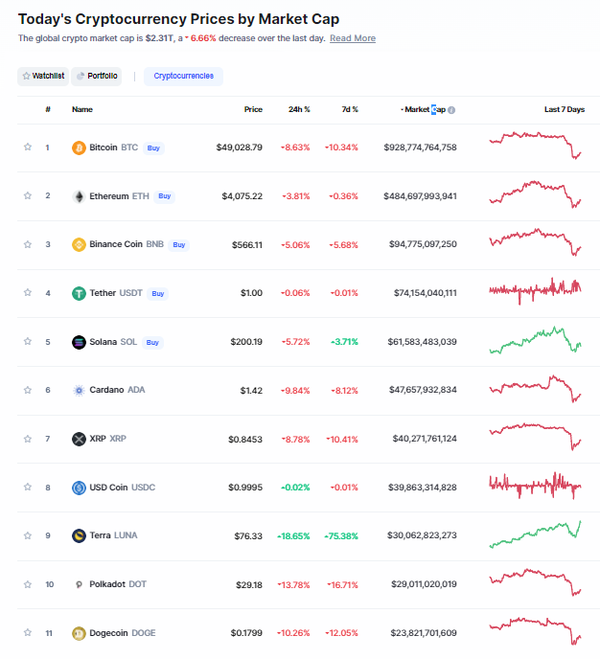Viewport: 600px width, 659px height.
Task: Star Ethereum to add to watchlist
Action: [x=28, y=196]
